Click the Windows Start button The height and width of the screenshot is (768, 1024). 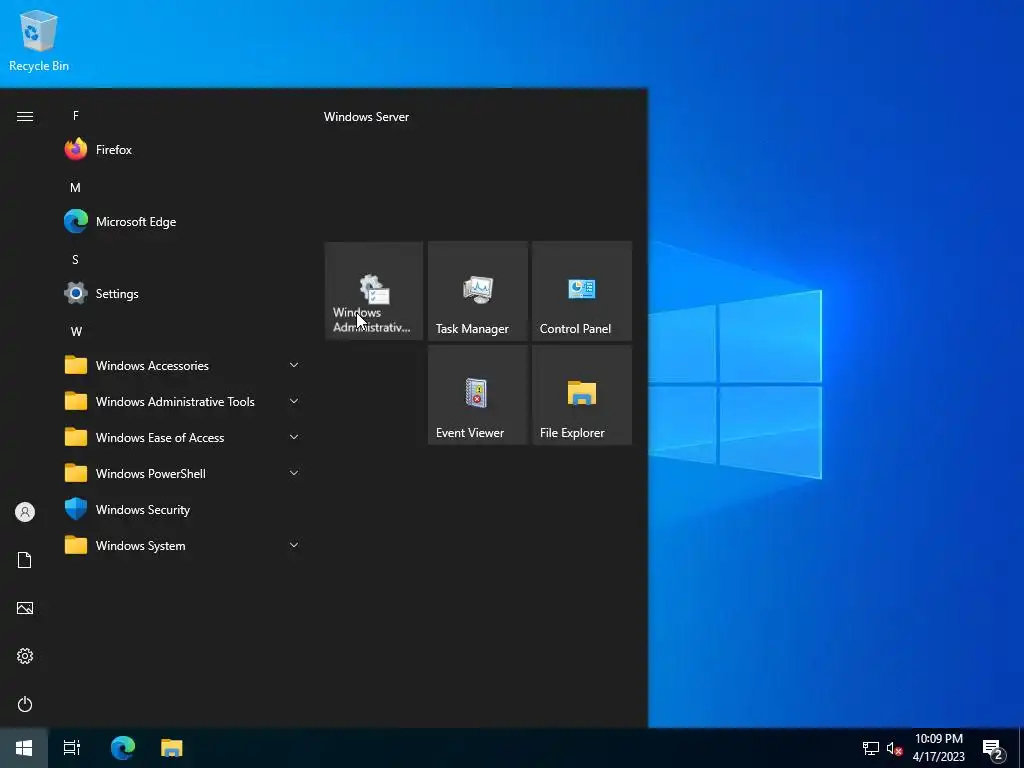click(24, 748)
